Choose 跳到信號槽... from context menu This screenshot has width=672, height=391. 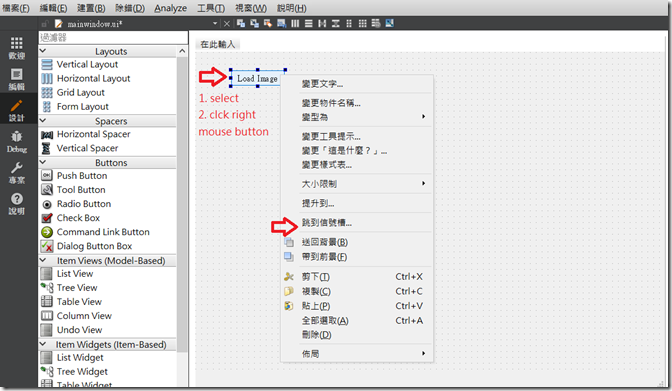coord(357,223)
